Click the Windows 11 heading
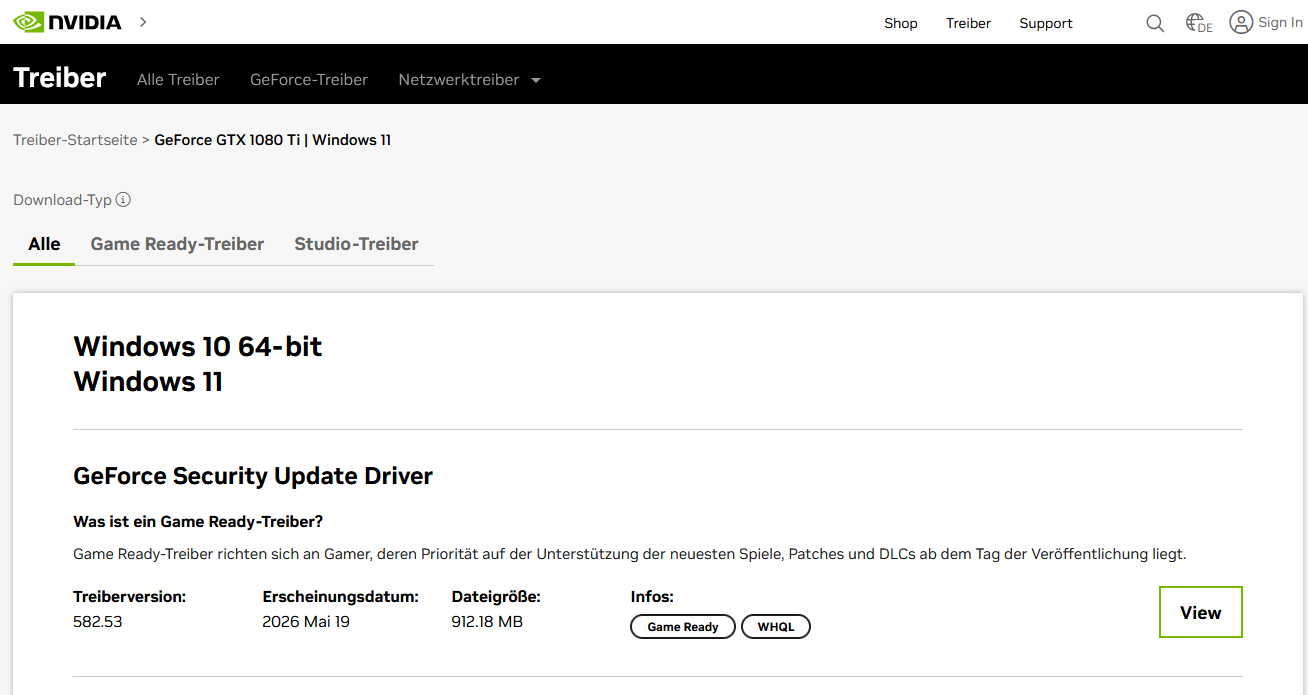 (x=148, y=382)
